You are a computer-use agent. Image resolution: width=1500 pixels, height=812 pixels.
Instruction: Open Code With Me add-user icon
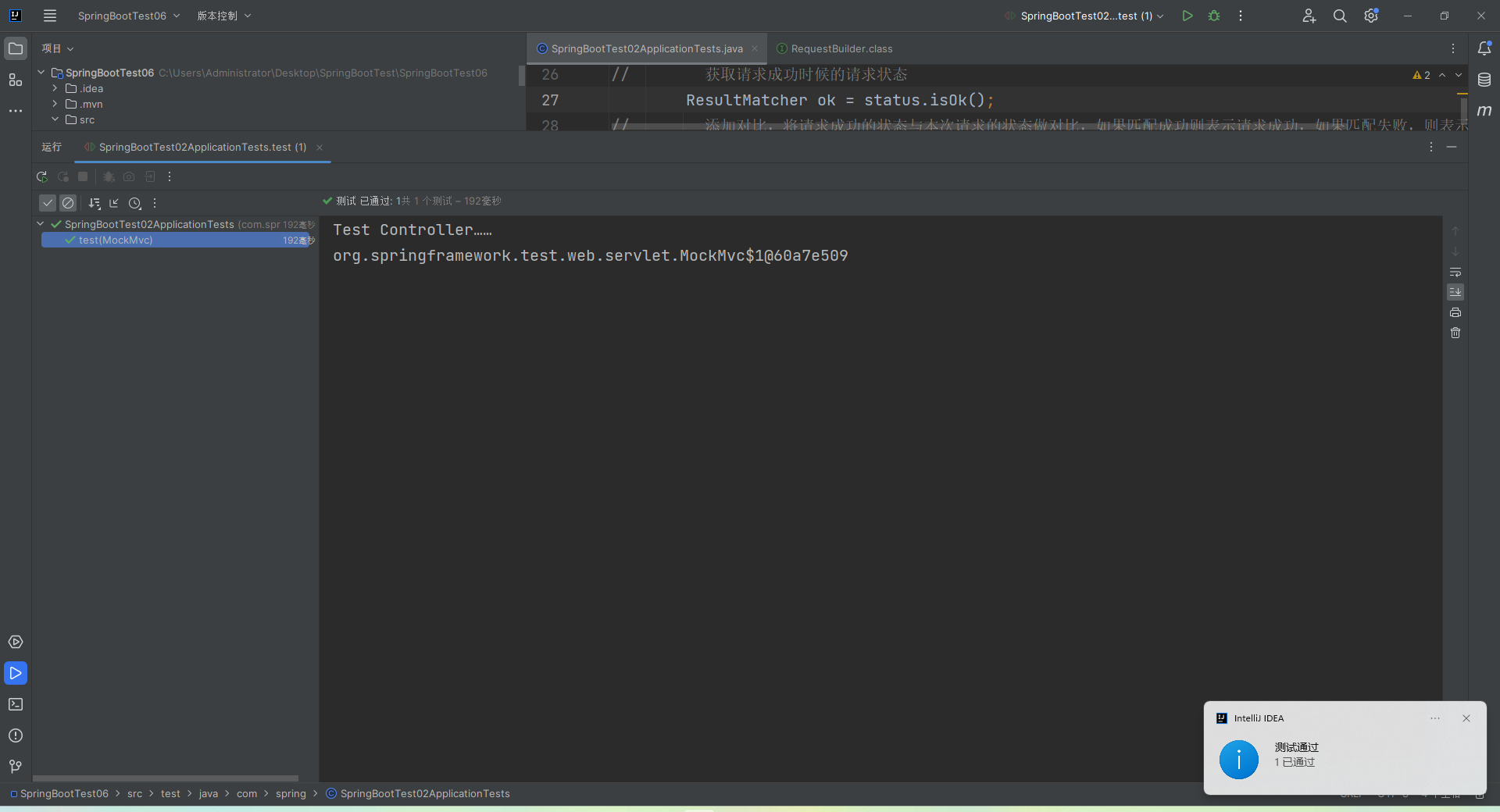[x=1309, y=16]
